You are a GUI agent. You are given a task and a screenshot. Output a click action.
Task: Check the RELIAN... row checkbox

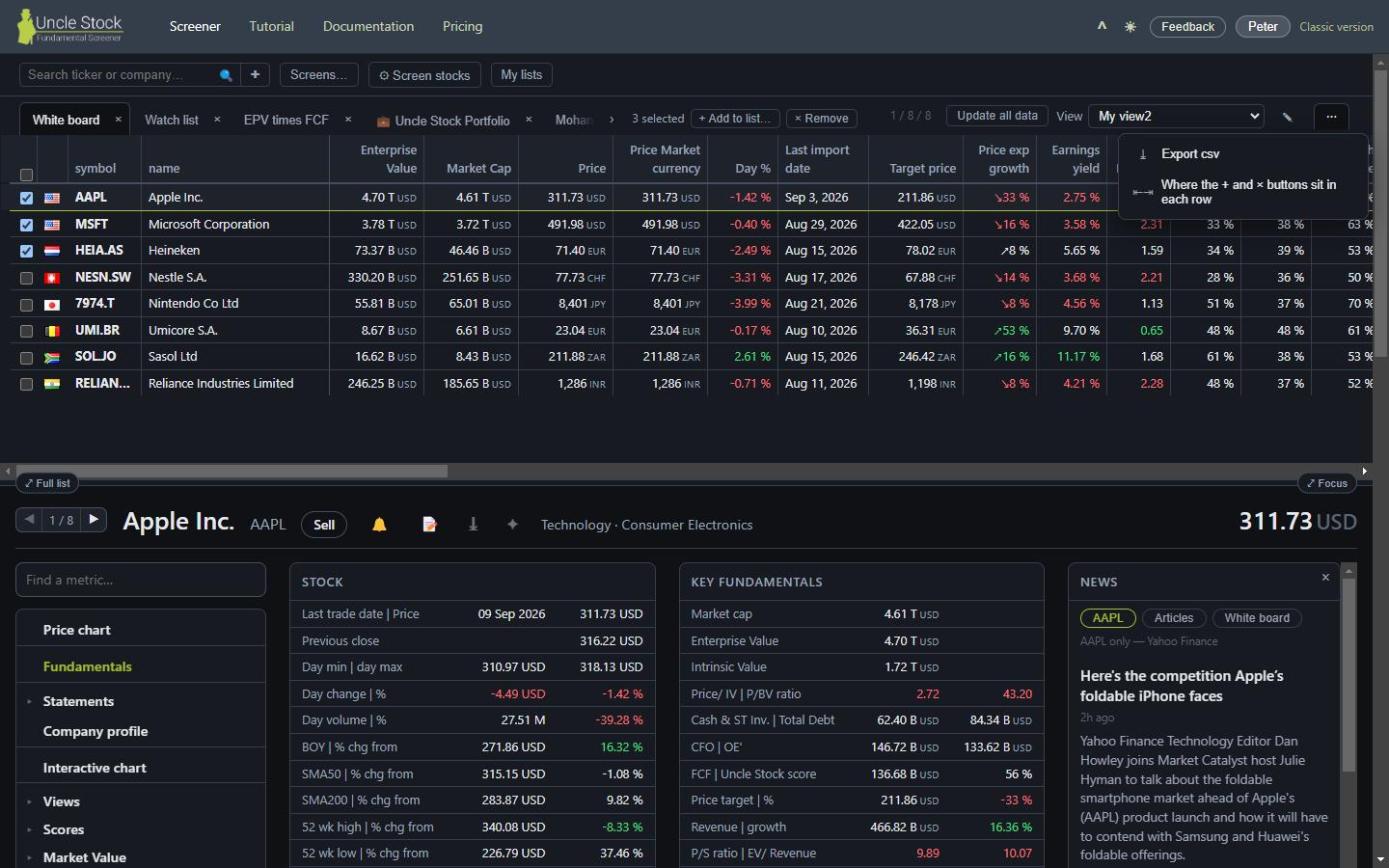[x=26, y=384]
